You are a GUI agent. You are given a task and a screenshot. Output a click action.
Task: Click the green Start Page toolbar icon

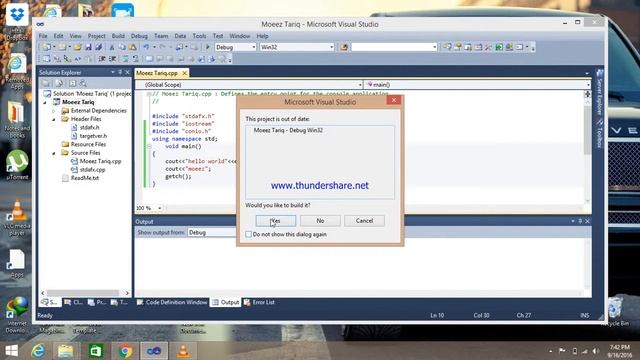point(499,47)
